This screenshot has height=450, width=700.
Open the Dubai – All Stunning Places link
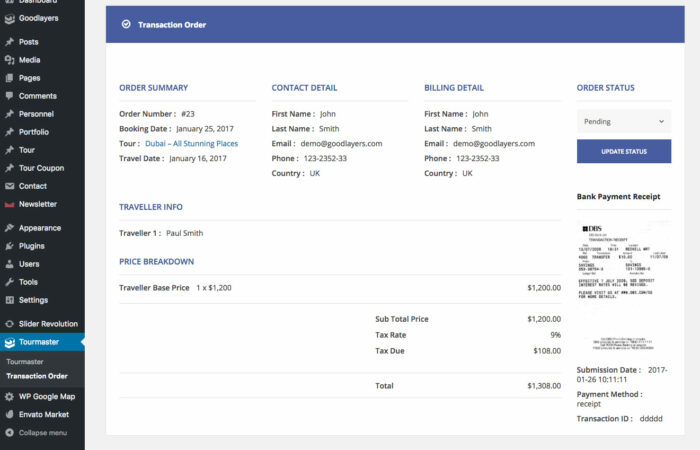(191, 143)
